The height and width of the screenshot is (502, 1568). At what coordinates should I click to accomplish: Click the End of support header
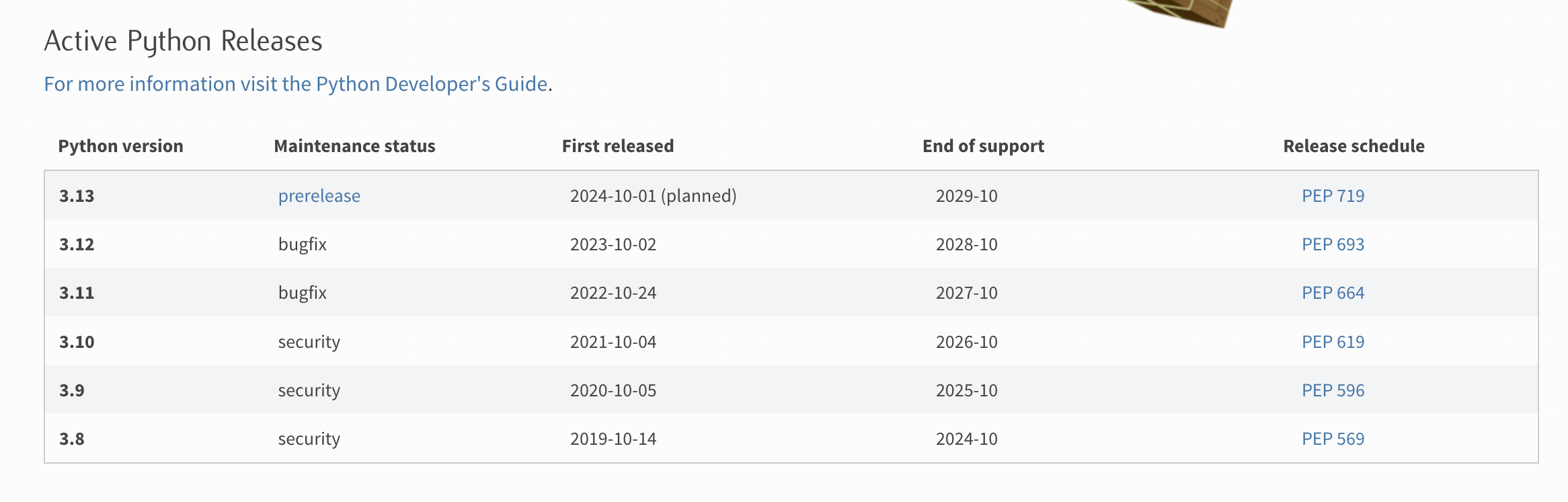(x=983, y=146)
